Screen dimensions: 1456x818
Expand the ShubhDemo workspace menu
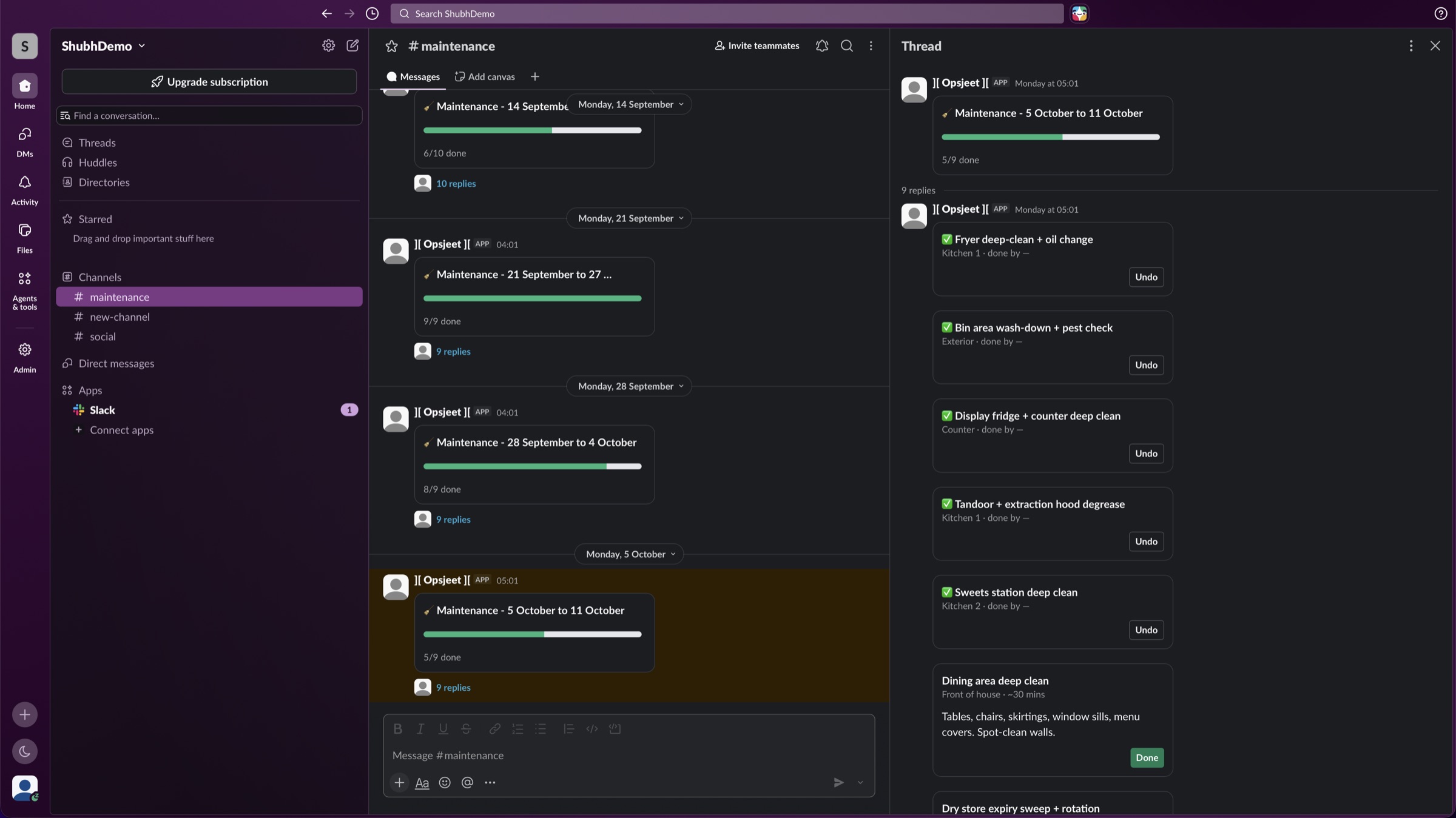click(103, 46)
